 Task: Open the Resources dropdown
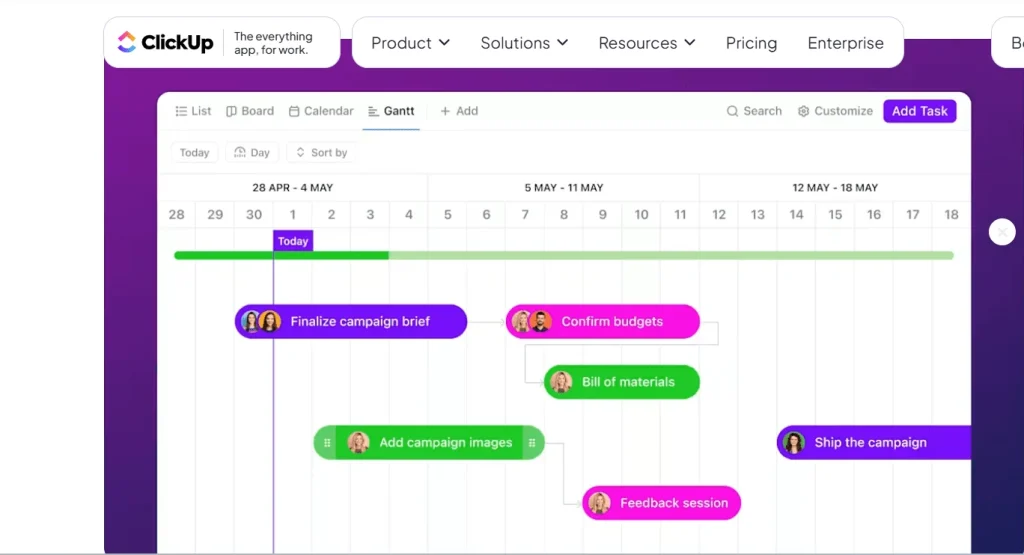pos(647,43)
